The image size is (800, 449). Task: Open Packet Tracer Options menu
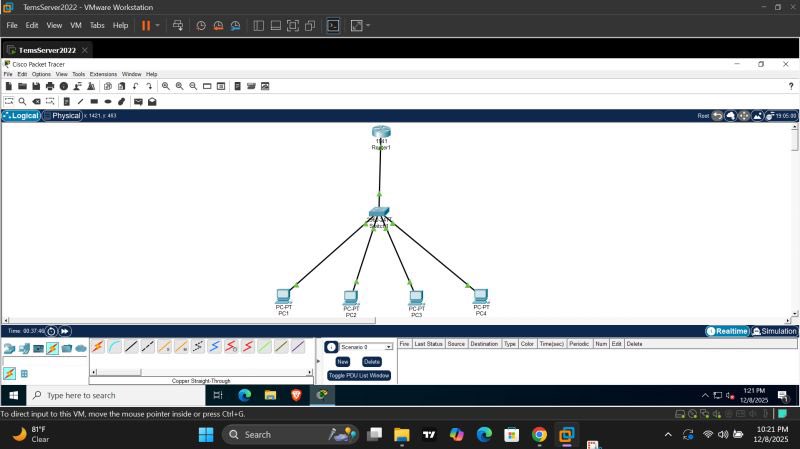[41, 74]
